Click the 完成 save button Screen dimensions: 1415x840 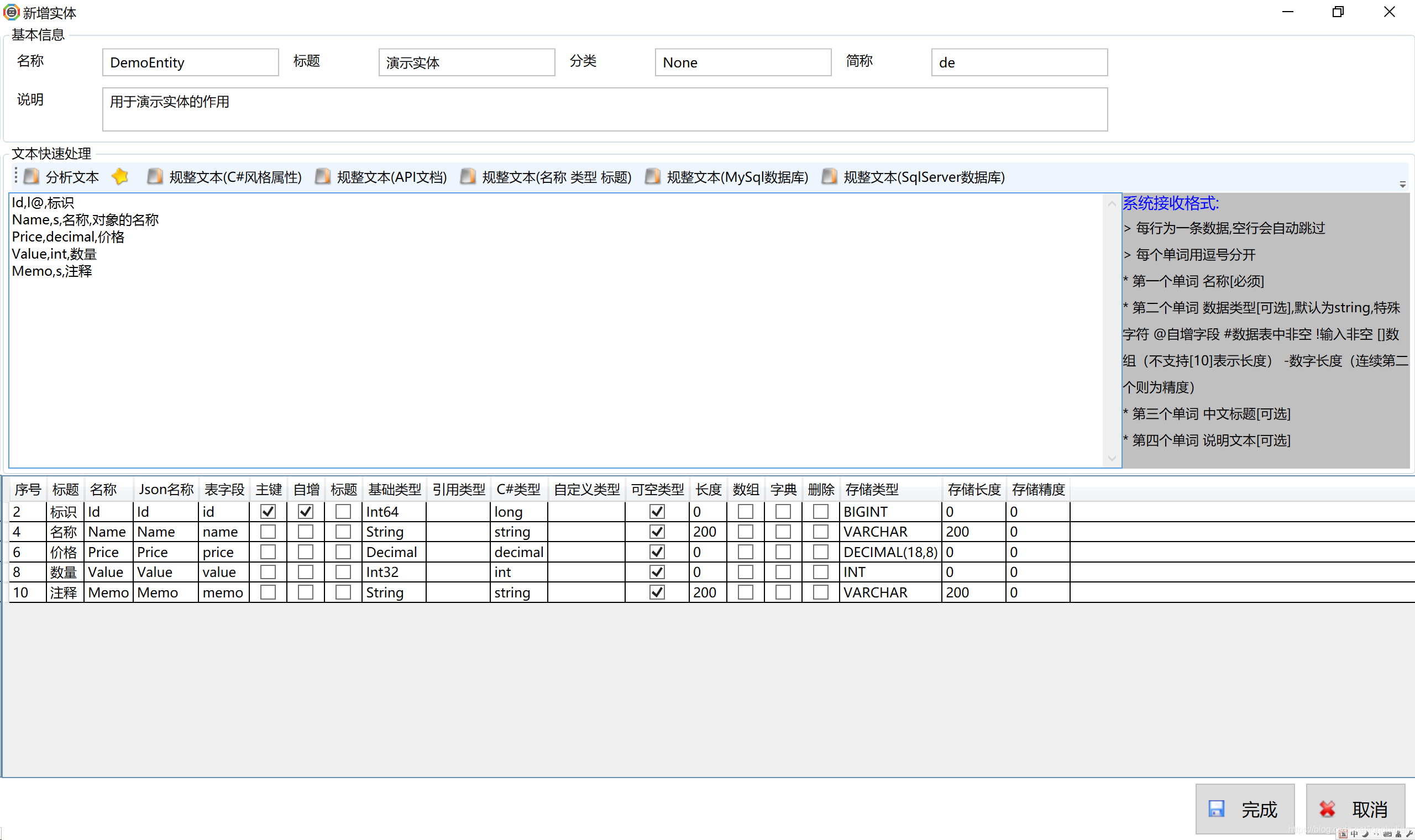(x=1245, y=809)
